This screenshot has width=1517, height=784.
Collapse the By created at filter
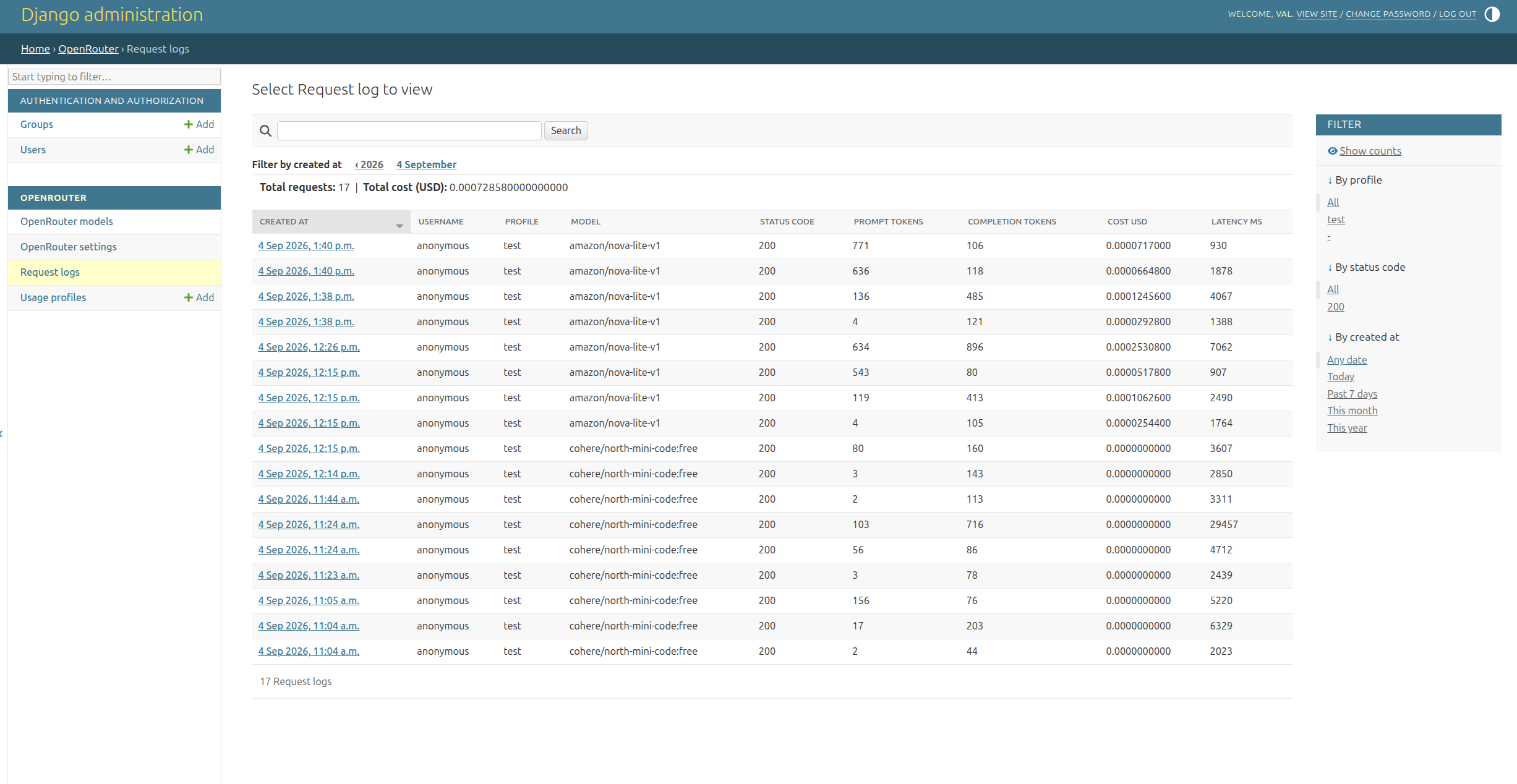click(1363, 337)
